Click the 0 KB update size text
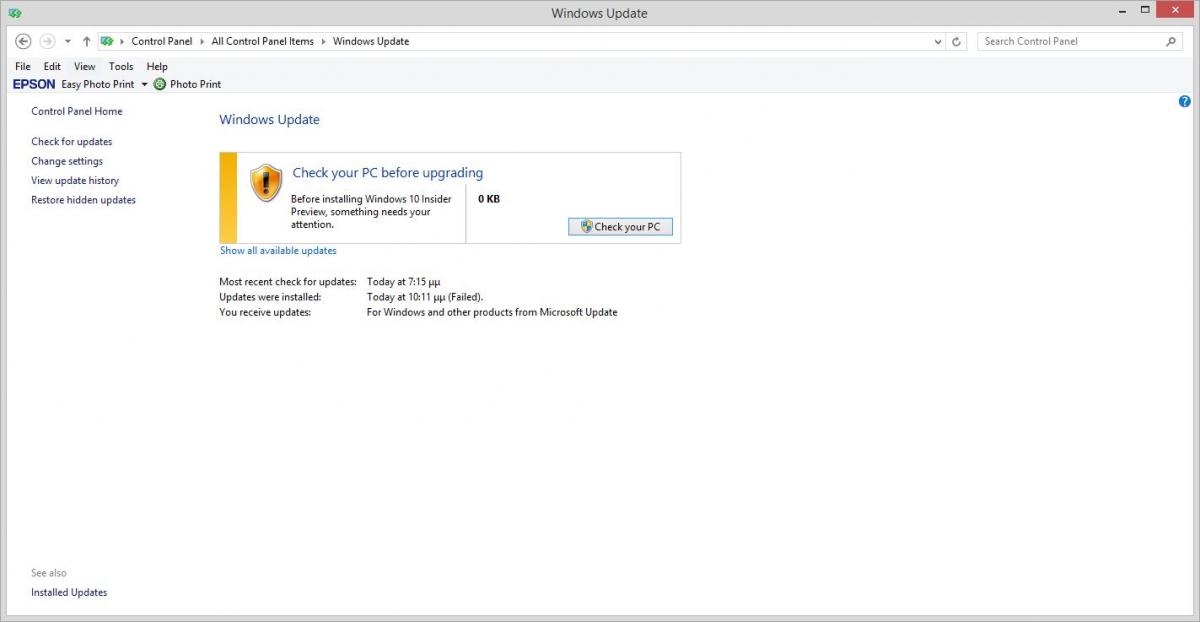Viewport: 1200px width, 622px height. pyautogui.click(x=489, y=199)
